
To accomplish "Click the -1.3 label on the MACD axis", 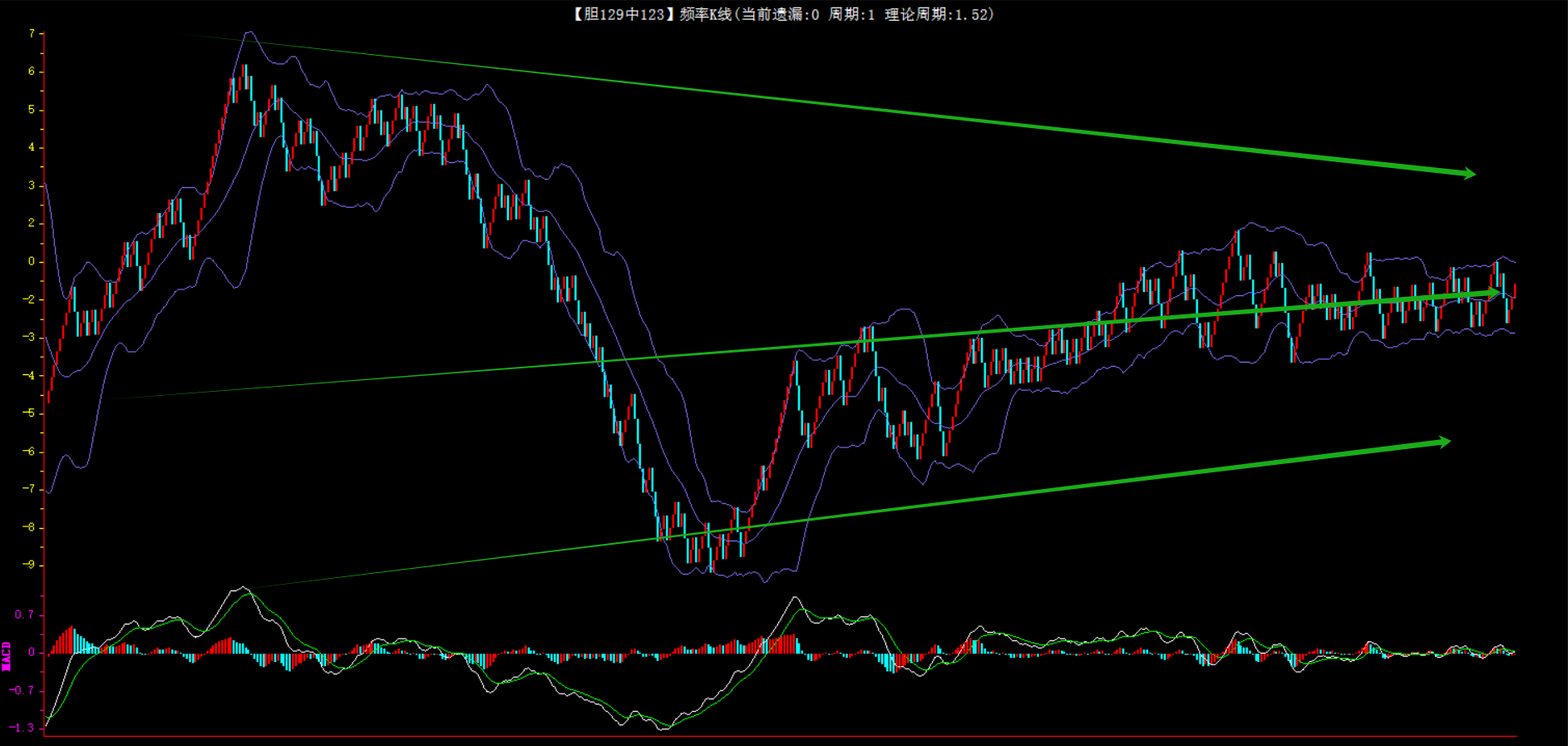I will pos(22,728).
